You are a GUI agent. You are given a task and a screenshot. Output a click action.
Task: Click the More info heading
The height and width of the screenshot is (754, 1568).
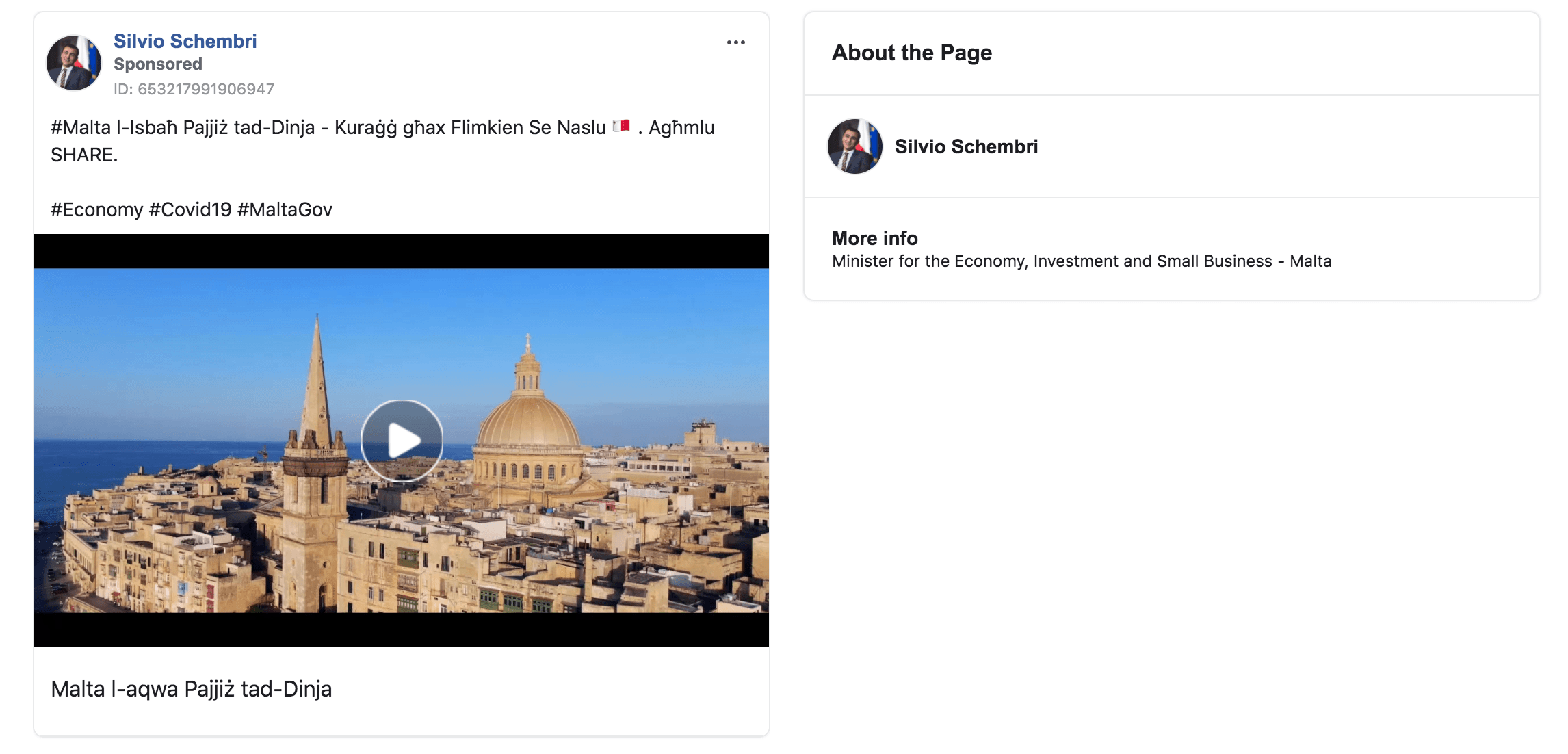(874, 238)
